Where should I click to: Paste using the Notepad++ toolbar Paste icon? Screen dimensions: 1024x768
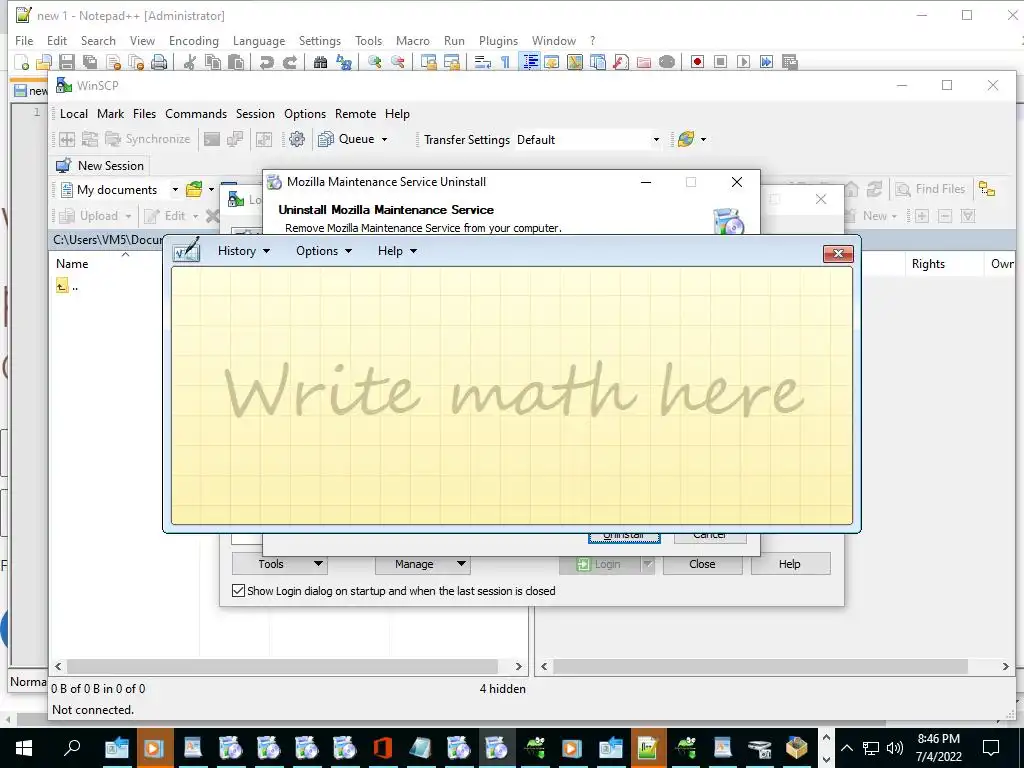tap(236, 62)
